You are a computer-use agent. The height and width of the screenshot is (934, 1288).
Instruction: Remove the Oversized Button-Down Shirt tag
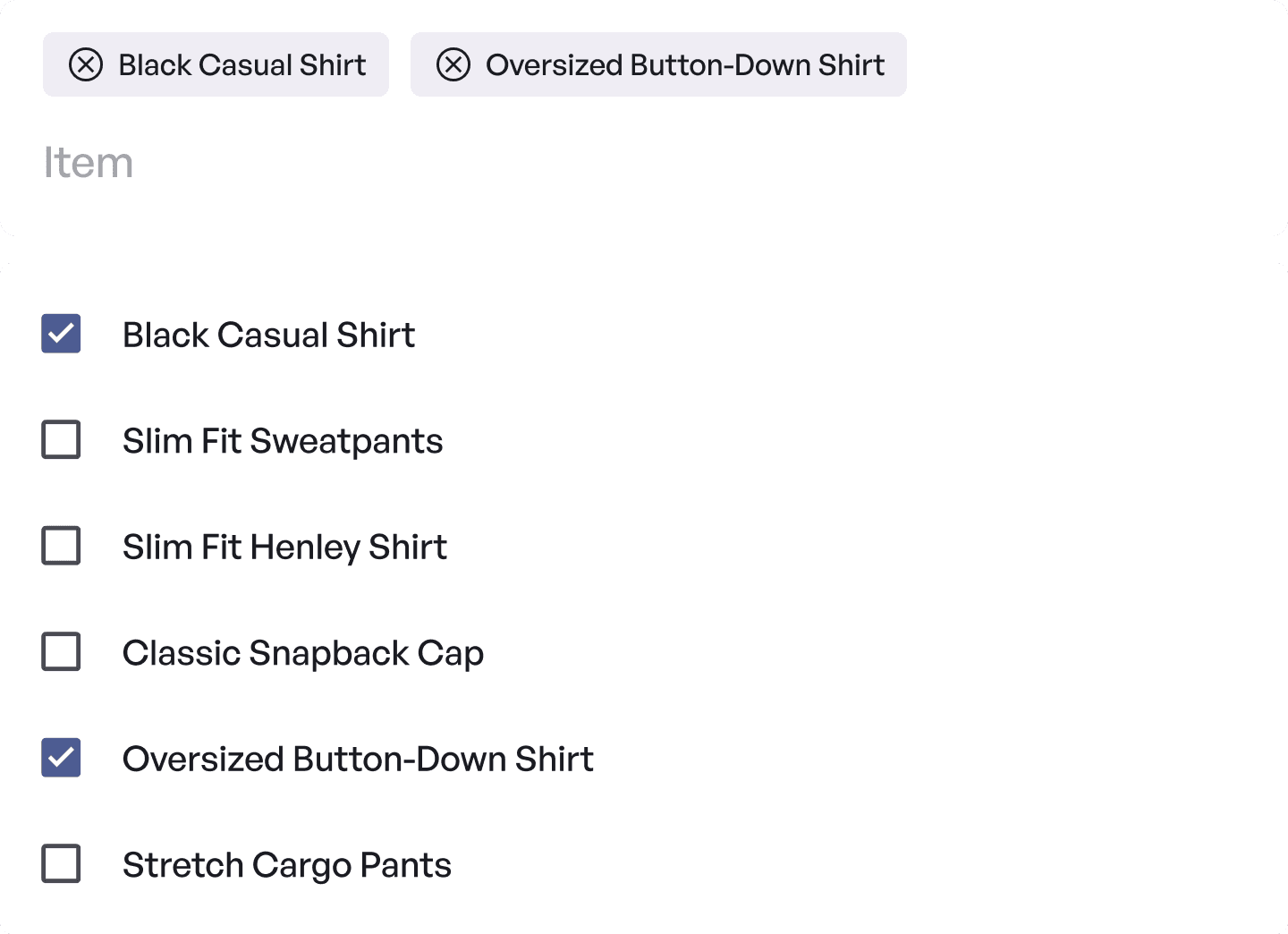(x=453, y=65)
